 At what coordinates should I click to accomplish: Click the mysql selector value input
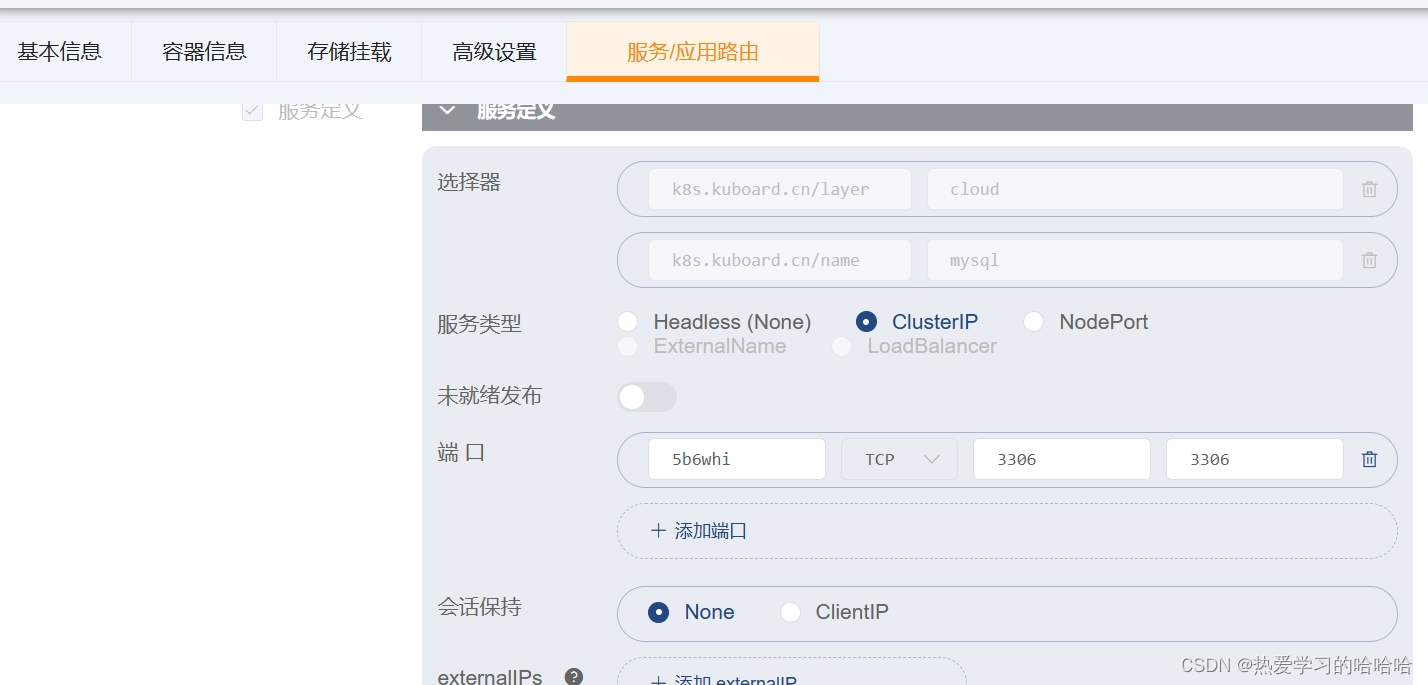tap(1135, 260)
